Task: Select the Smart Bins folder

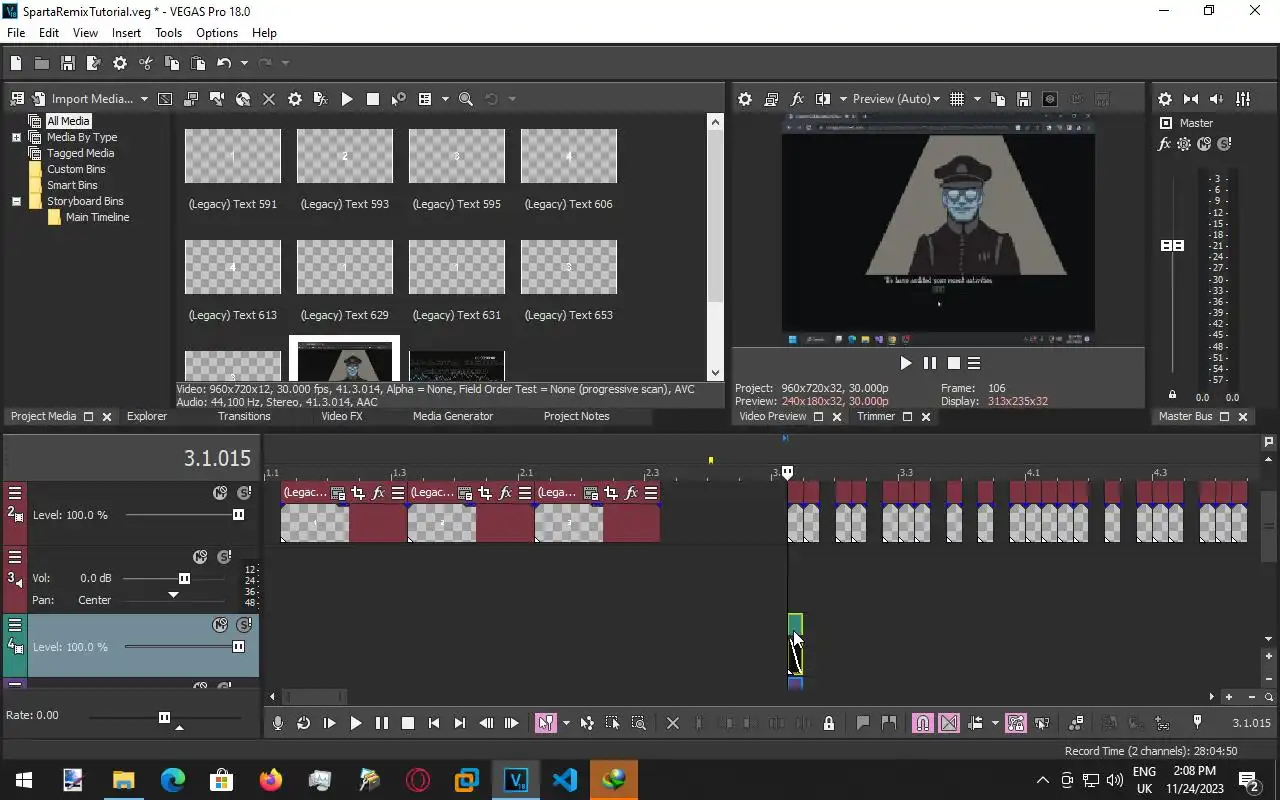Action: pyautogui.click(x=72, y=185)
